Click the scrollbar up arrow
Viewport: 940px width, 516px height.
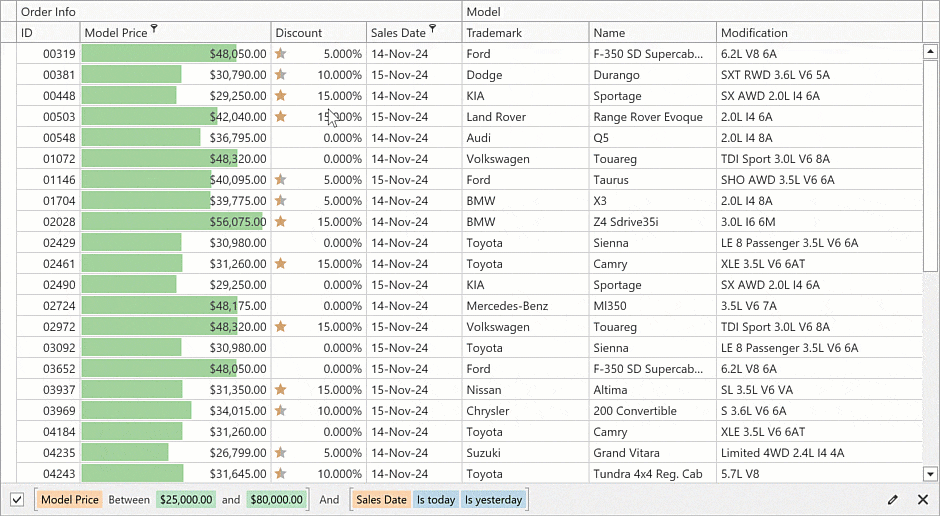(930, 52)
